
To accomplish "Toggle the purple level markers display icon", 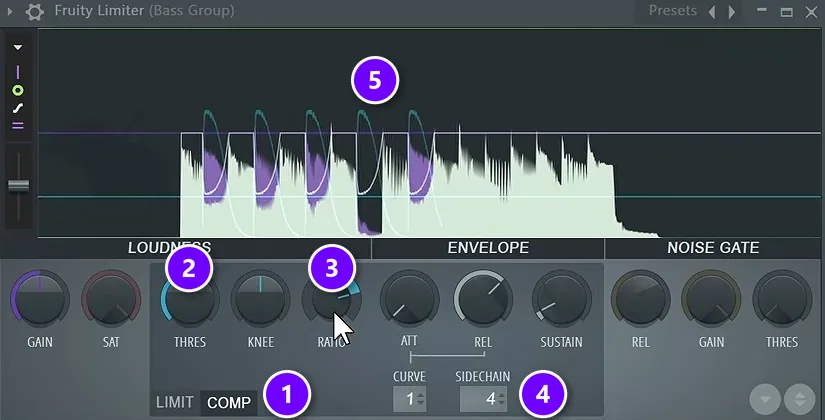I will point(18,126).
